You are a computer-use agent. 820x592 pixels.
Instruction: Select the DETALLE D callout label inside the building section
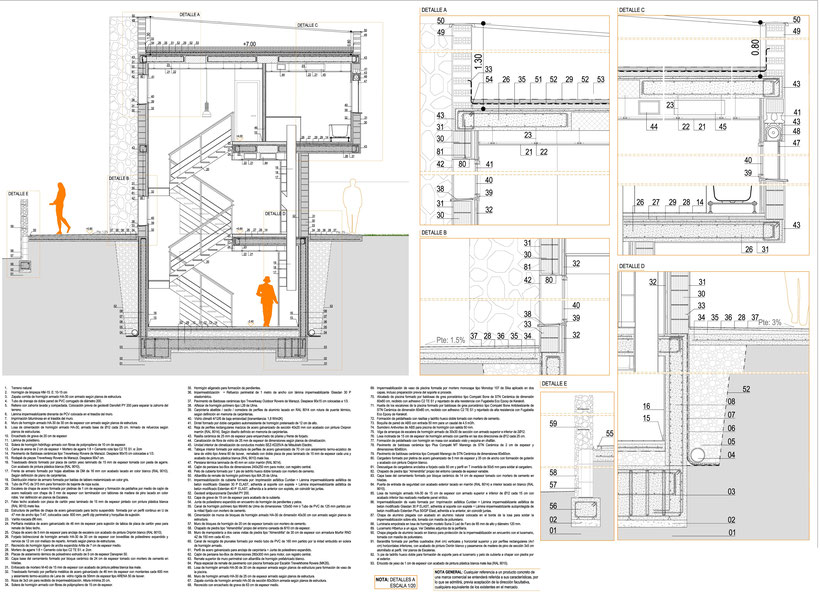coord(275,213)
